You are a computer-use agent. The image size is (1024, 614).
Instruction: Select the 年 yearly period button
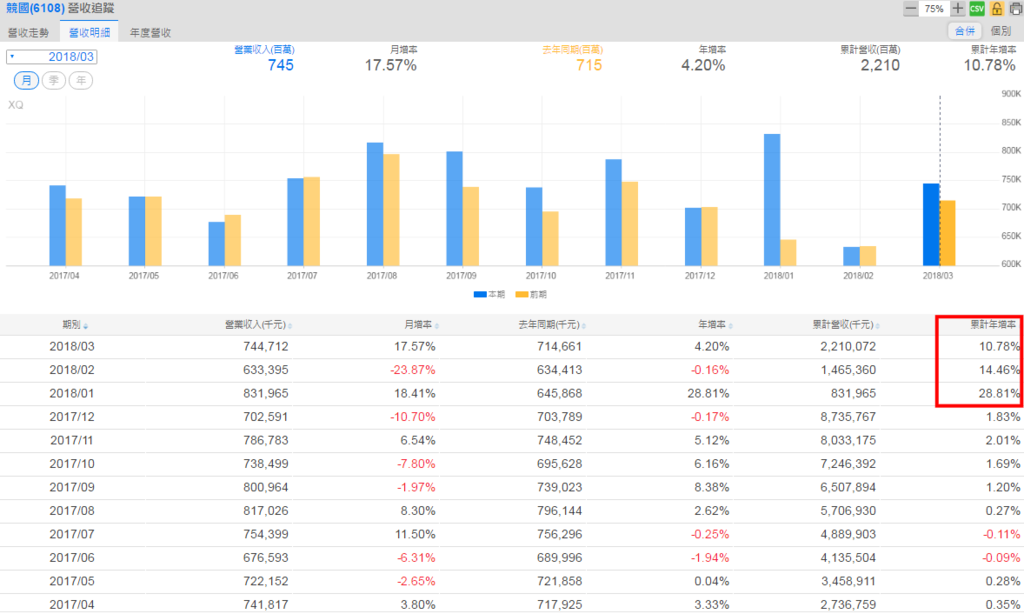click(81, 80)
